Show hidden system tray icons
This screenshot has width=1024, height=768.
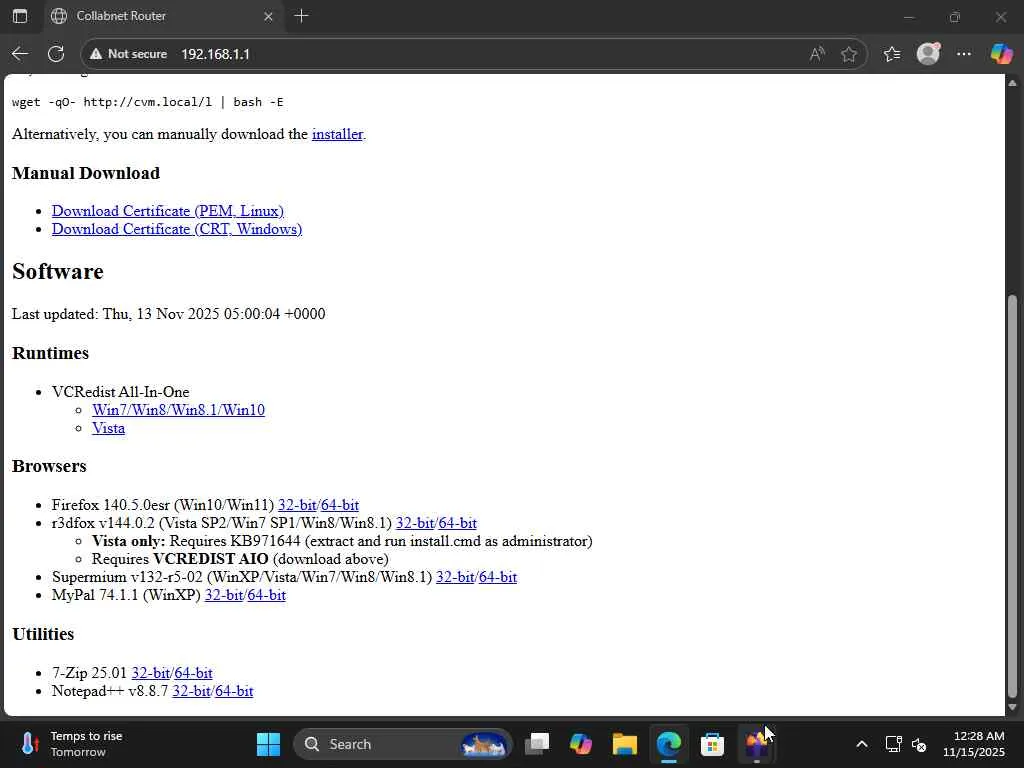click(x=862, y=744)
